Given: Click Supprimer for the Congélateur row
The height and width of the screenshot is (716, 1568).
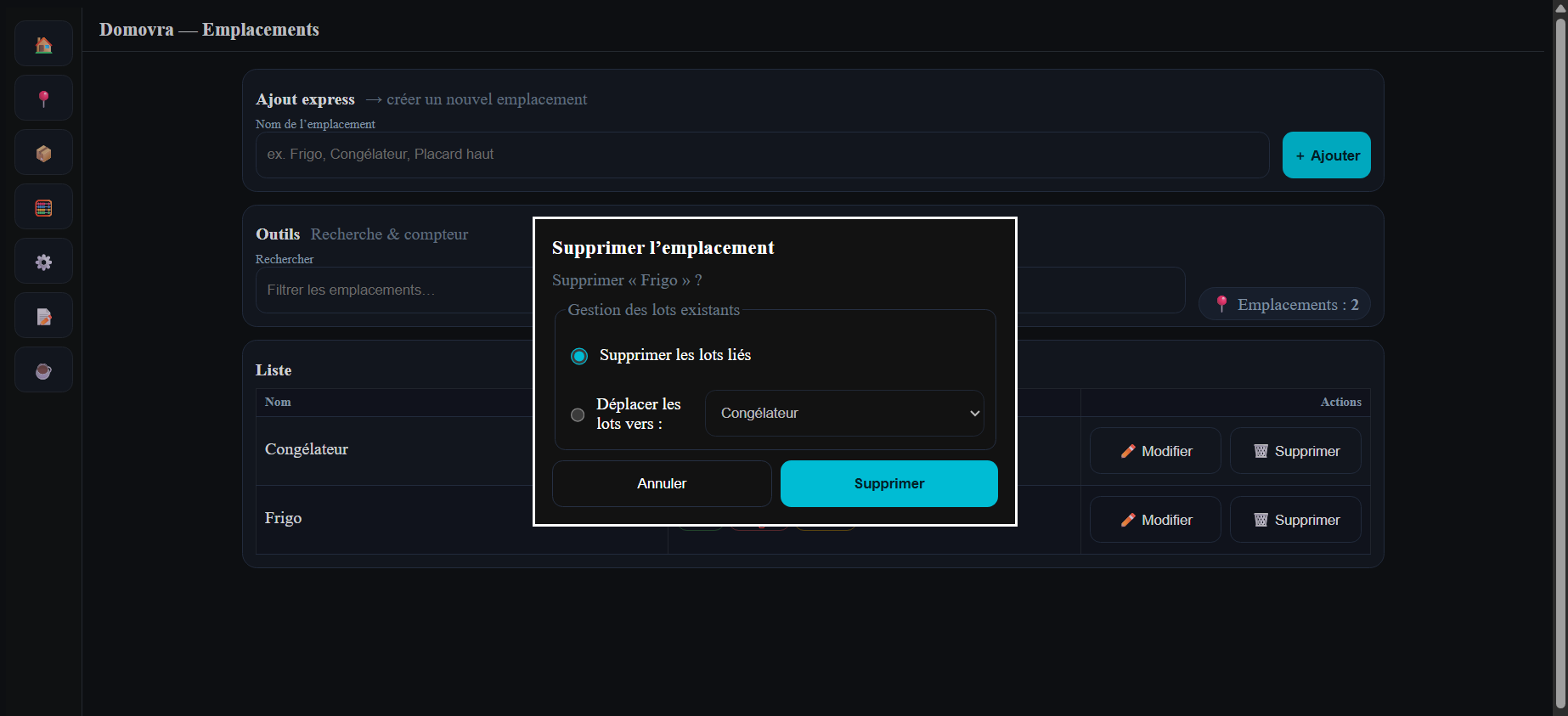Looking at the screenshot, I should pos(1295,451).
